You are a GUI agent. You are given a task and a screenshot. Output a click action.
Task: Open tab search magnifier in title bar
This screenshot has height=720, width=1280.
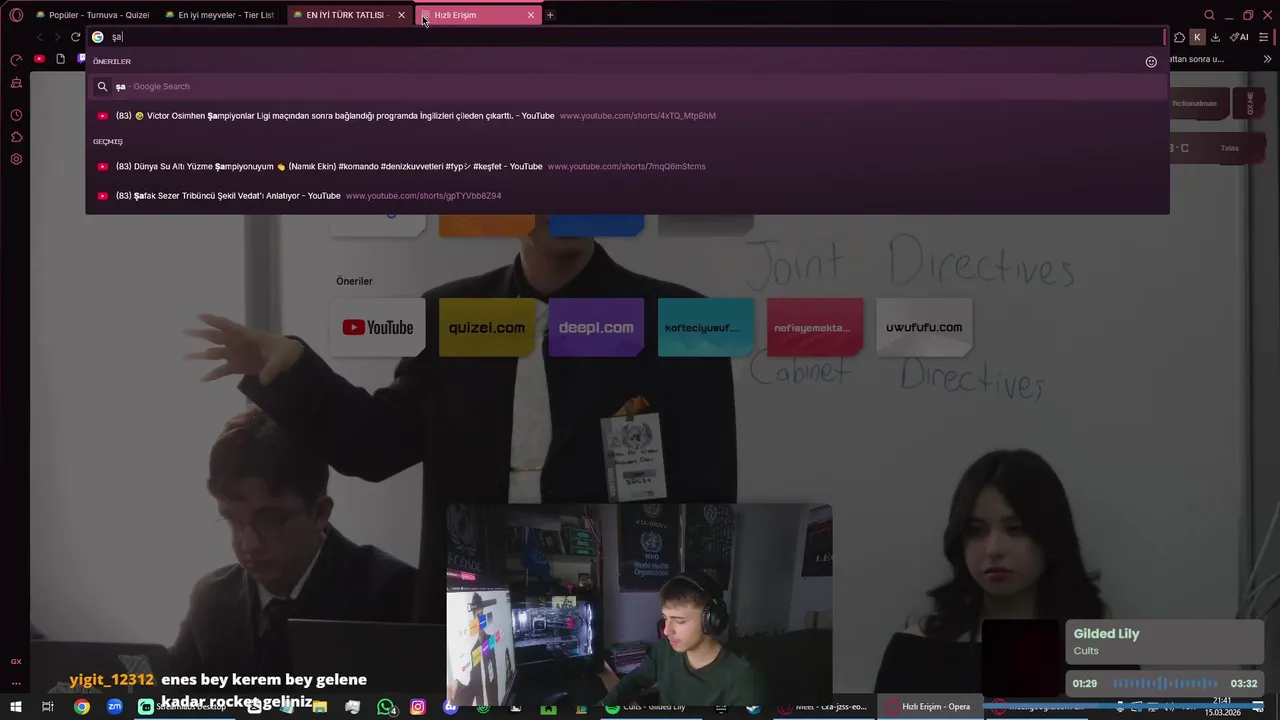(x=1209, y=15)
